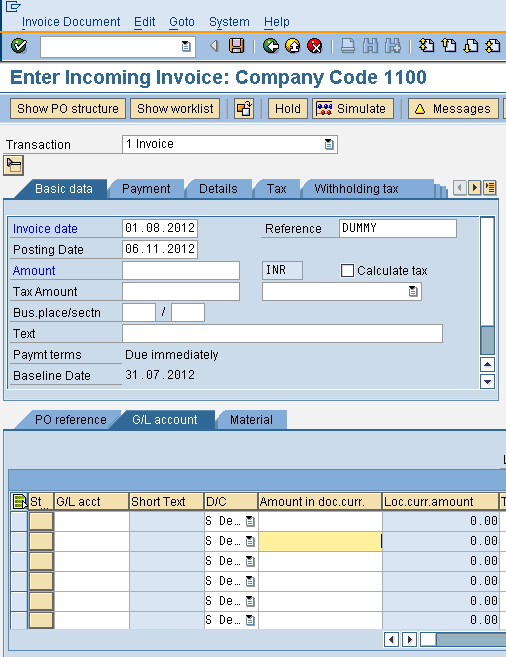506x657 pixels.
Task: Click the green checkmark Enter icon
Action: (19, 45)
